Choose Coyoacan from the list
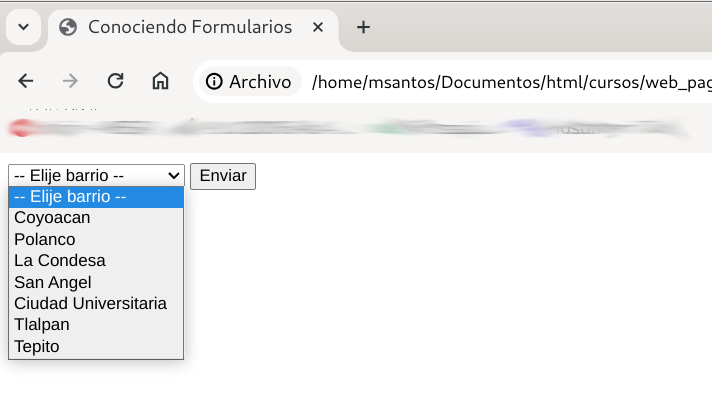Screen dimensions: 712x408 click(x=96, y=218)
